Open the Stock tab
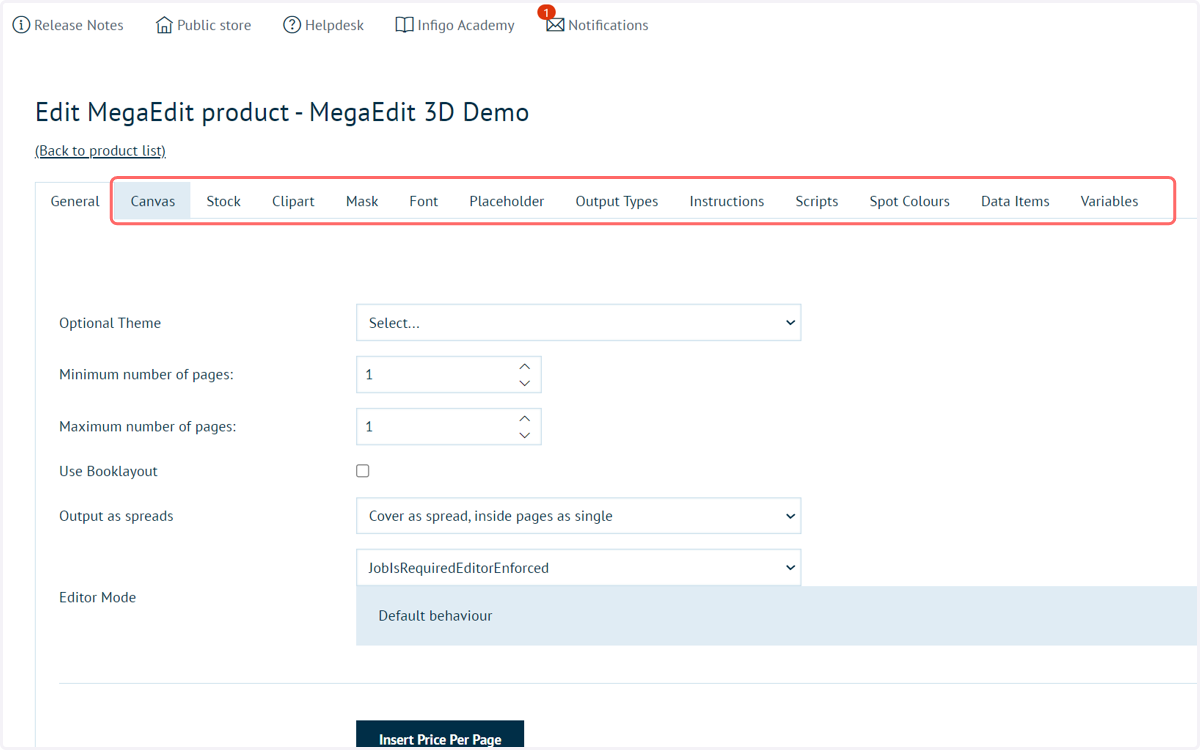The width and height of the screenshot is (1200, 750). pyautogui.click(x=224, y=201)
